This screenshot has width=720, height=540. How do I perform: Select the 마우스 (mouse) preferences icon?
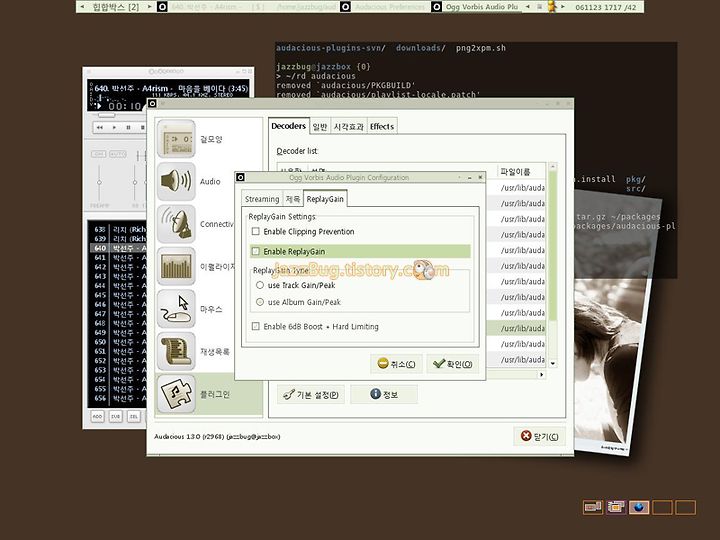[176, 309]
